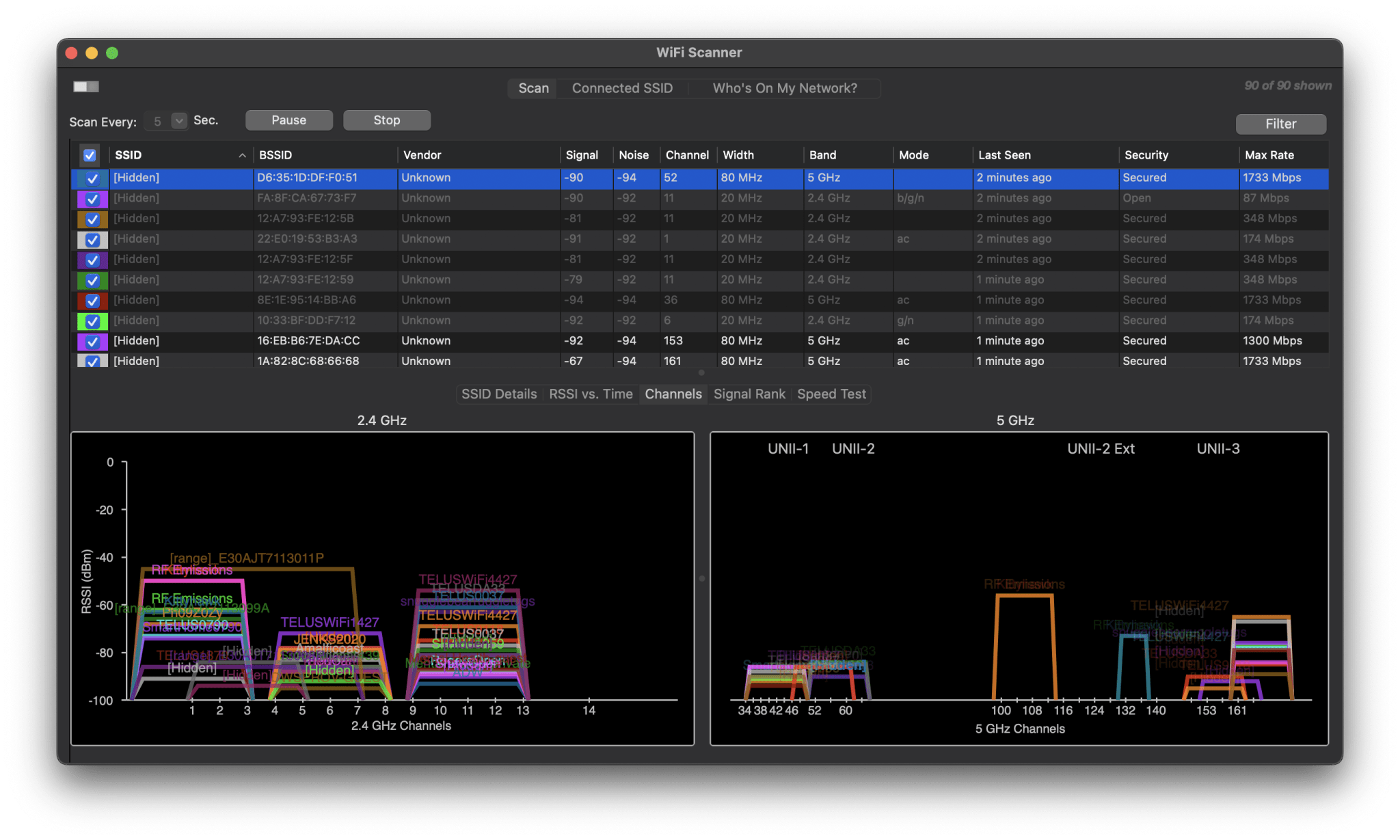Open the Connected SSID tab
The height and width of the screenshot is (840, 1400).
pos(622,88)
